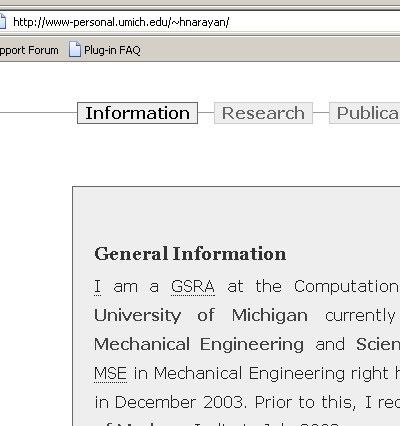Screen dimensions: 400x426
Task: Open the Support Forum bookmark
Action: (x=29, y=50)
